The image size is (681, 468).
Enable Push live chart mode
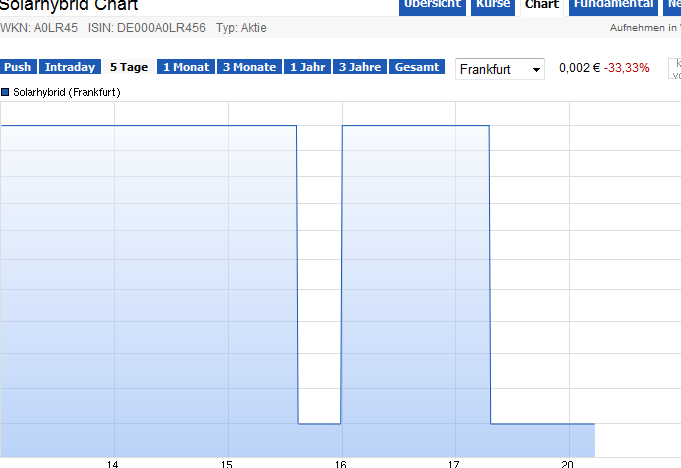pyautogui.click(x=18, y=67)
